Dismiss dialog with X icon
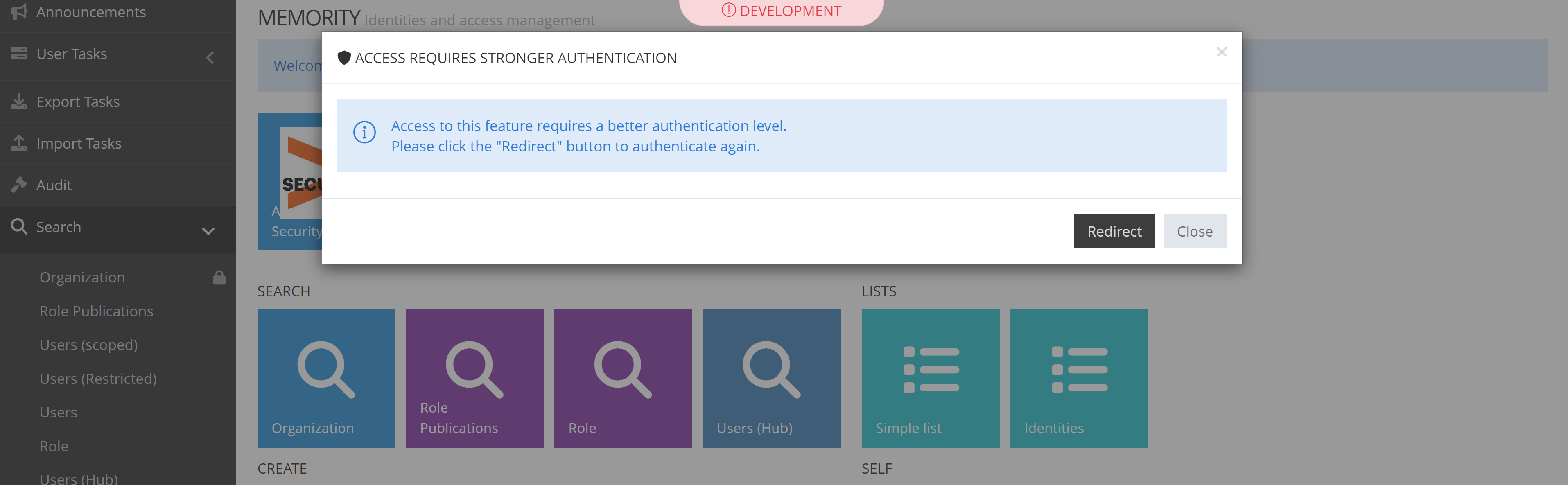Screen dimensions: 1568x485 coord(1221,52)
